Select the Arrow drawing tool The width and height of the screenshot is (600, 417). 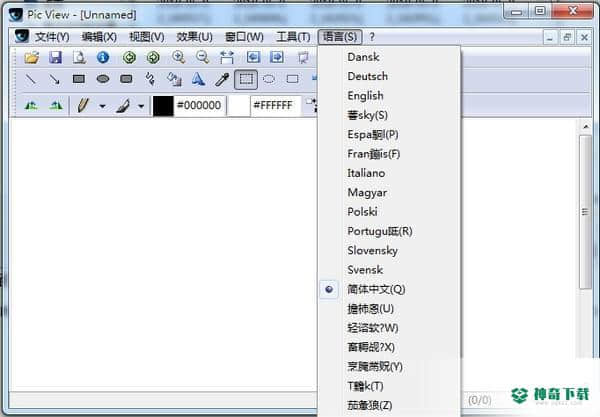pos(55,79)
